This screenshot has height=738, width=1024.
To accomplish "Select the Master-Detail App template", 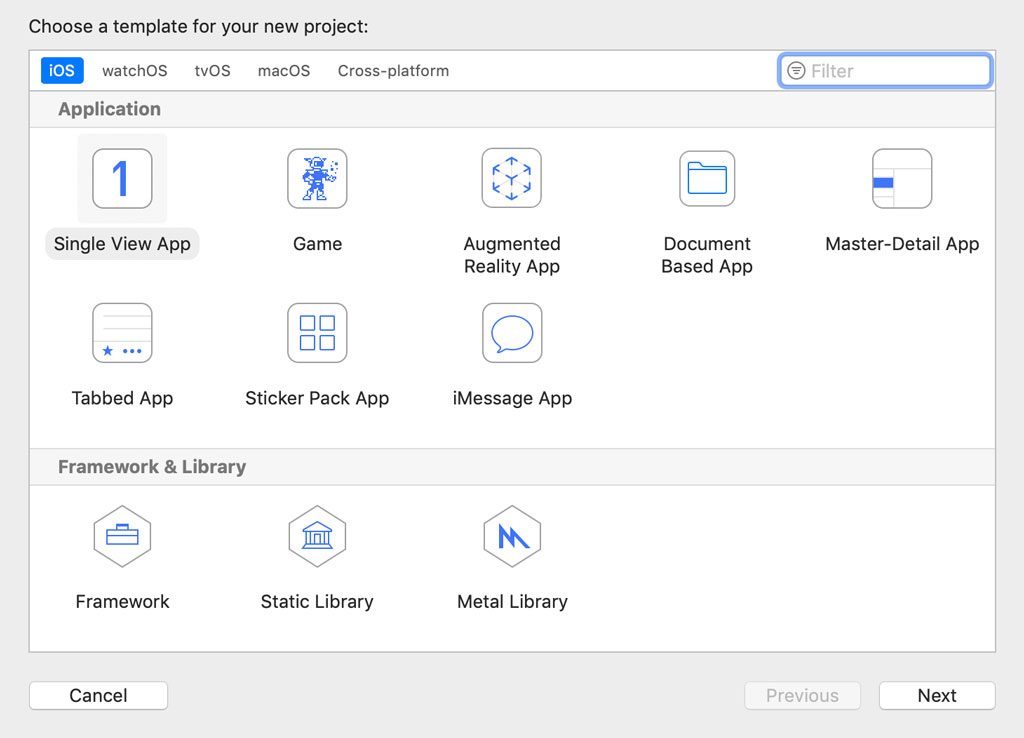I will point(902,178).
